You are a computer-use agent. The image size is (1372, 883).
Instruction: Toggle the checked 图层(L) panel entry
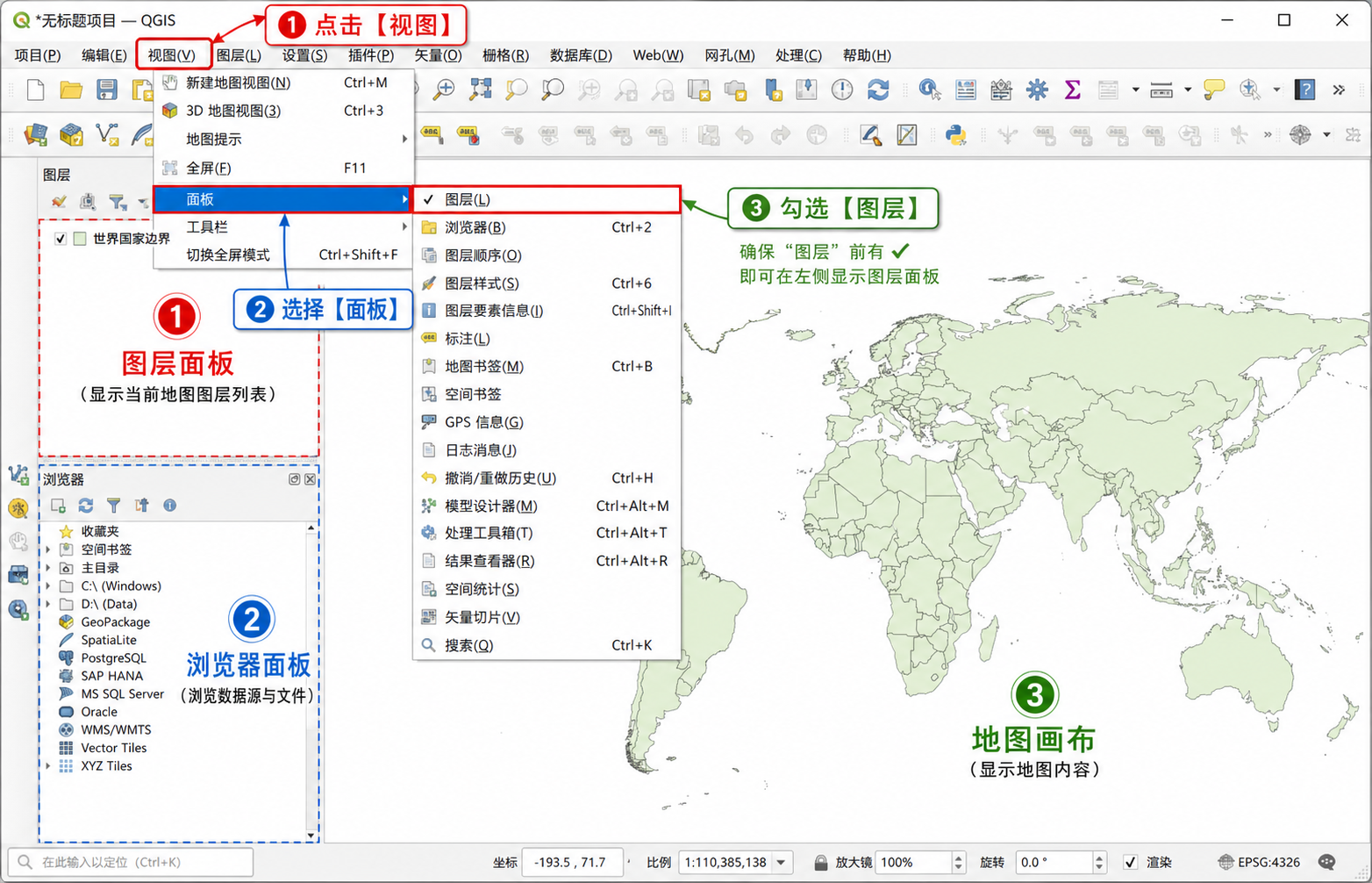[547, 200]
